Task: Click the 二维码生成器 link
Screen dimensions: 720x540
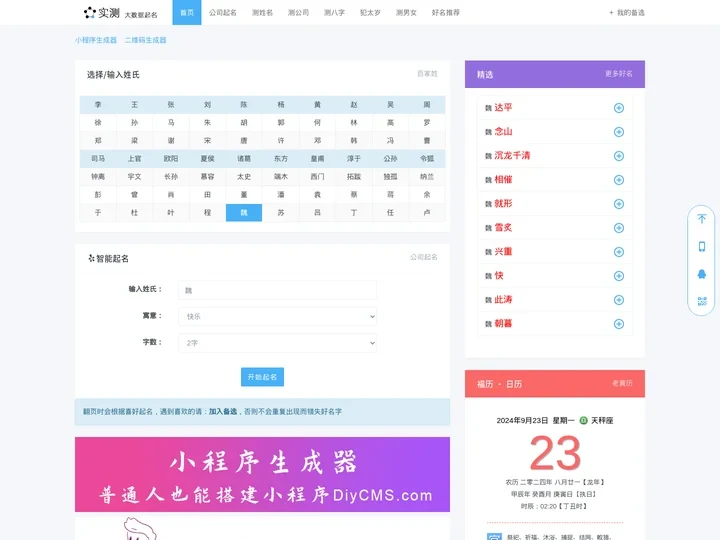Action: tap(146, 40)
